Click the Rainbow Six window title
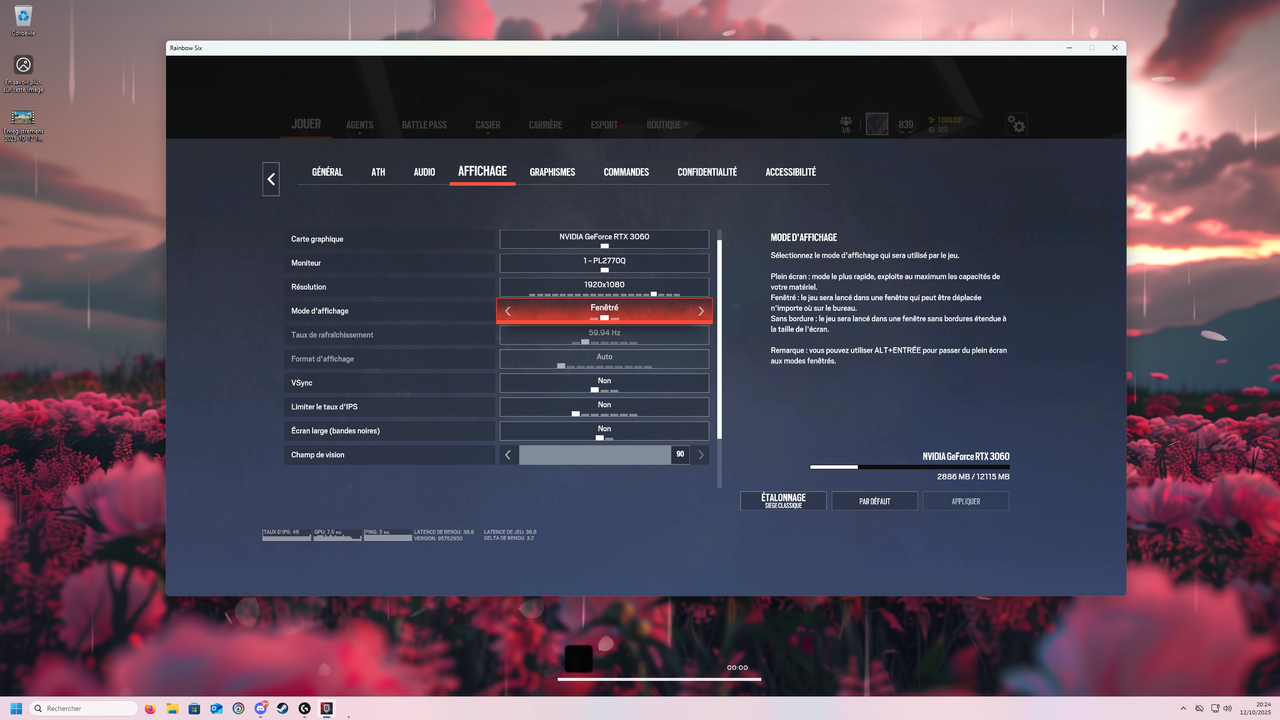This screenshot has height=720, width=1280. pyautogui.click(x=186, y=47)
